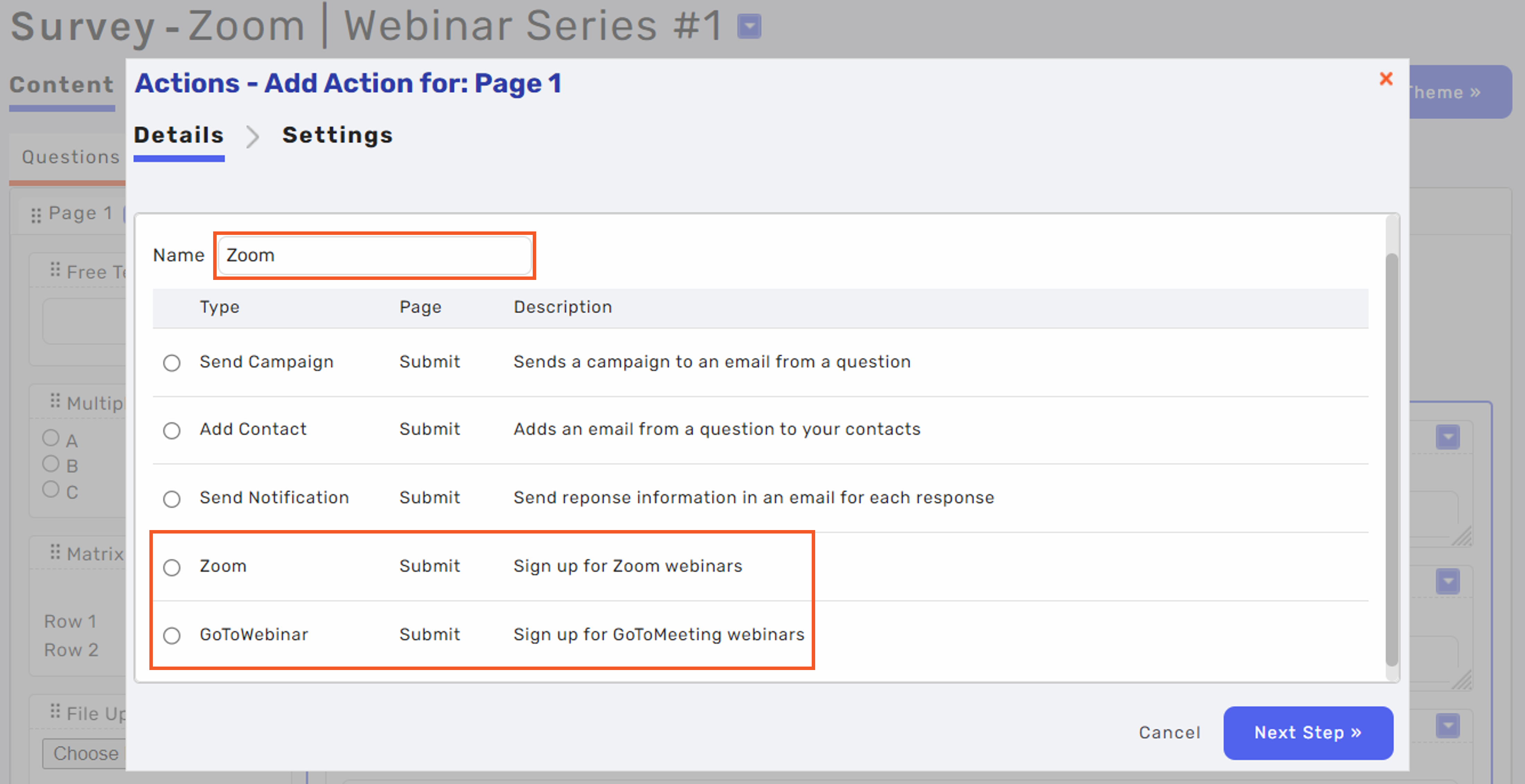The width and height of the screenshot is (1525, 784).
Task: Select the Send Notification radio button
Action: click(x=172, y=499)
